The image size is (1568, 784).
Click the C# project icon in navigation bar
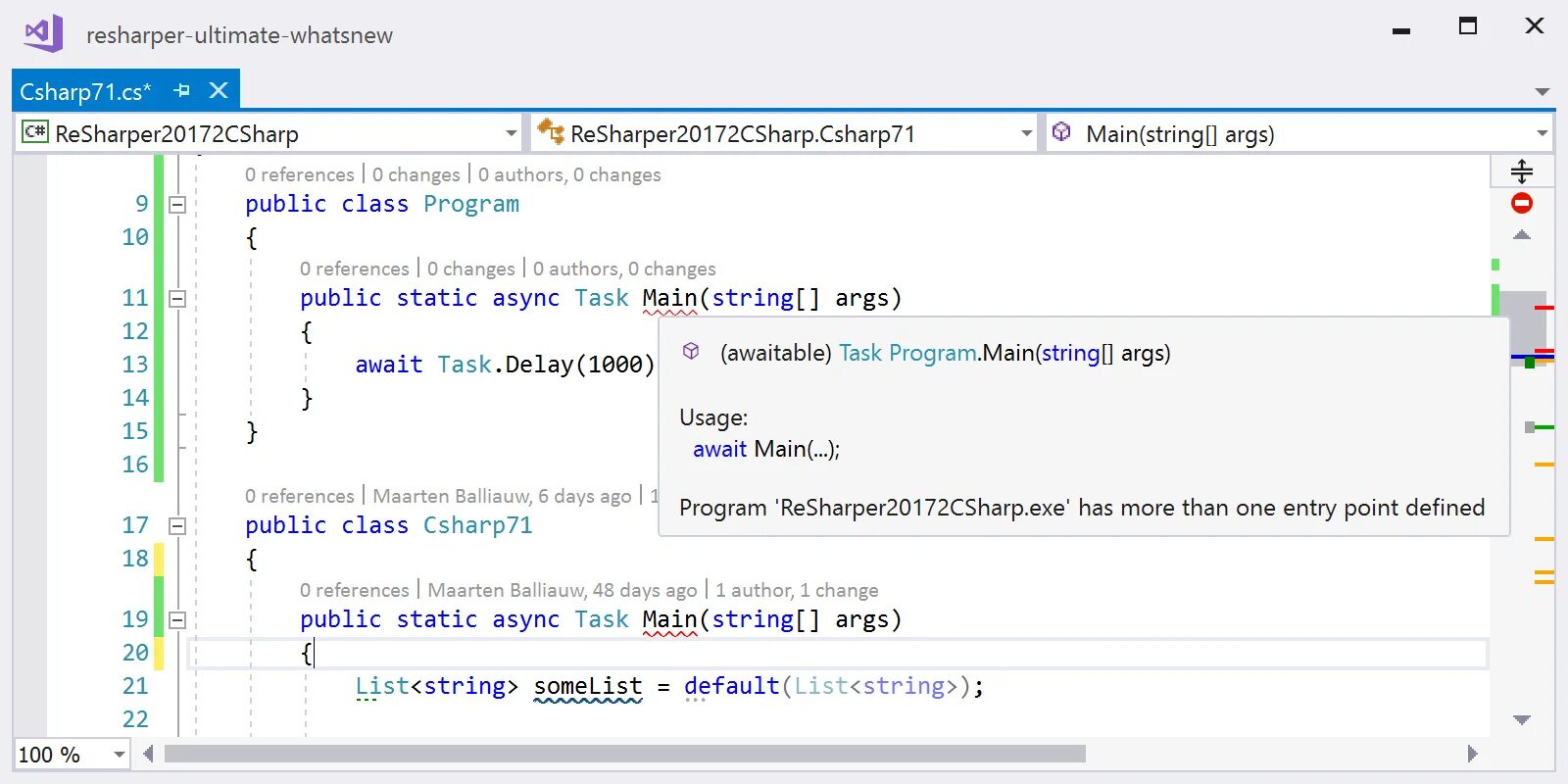pyautogui.click(x=35, y=132)
